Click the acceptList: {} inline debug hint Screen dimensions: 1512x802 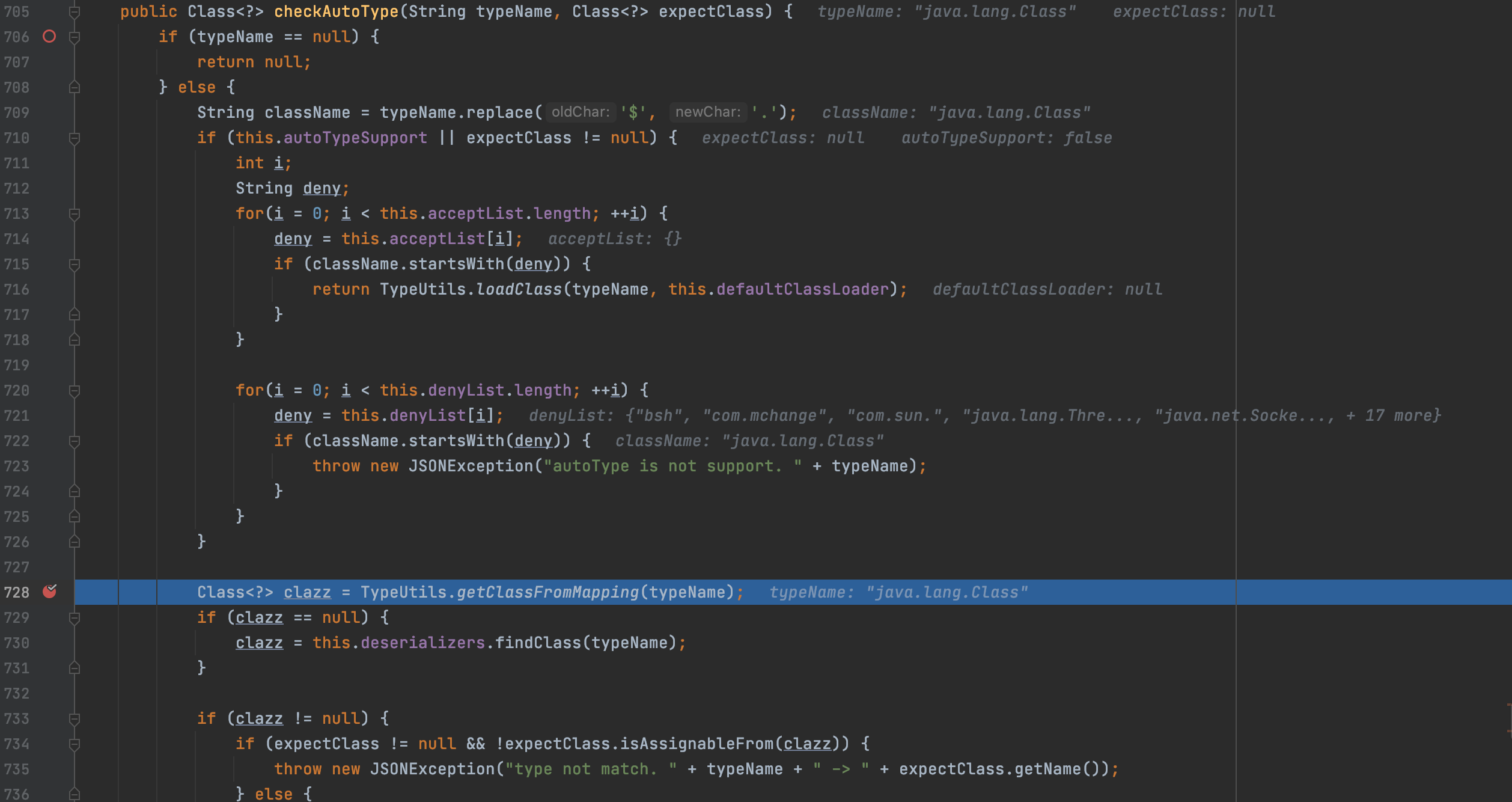615,239
